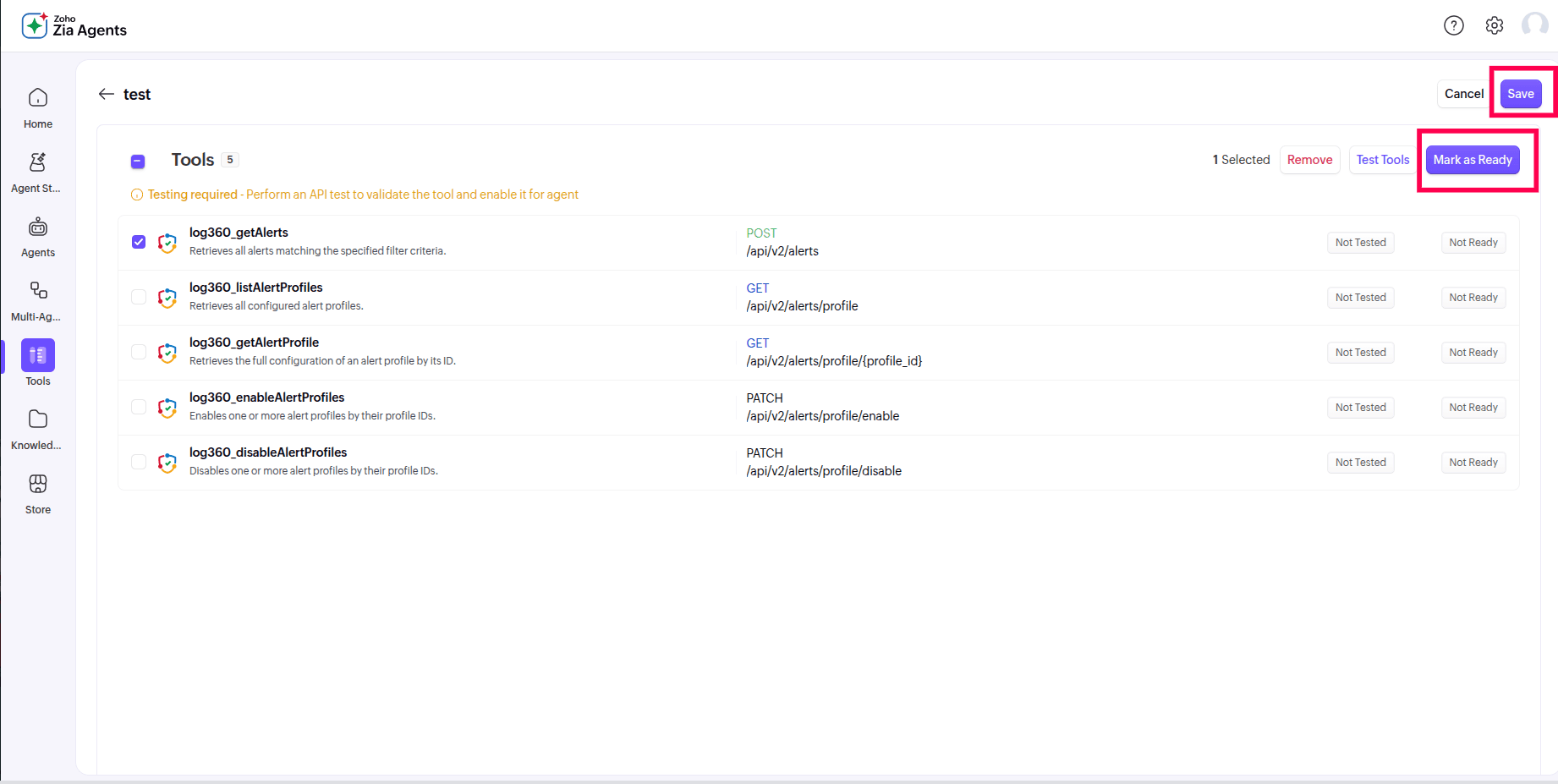Open the log360_listAlertProfiles tool name
Viewport: 1558px width, 784px height.
255,288
